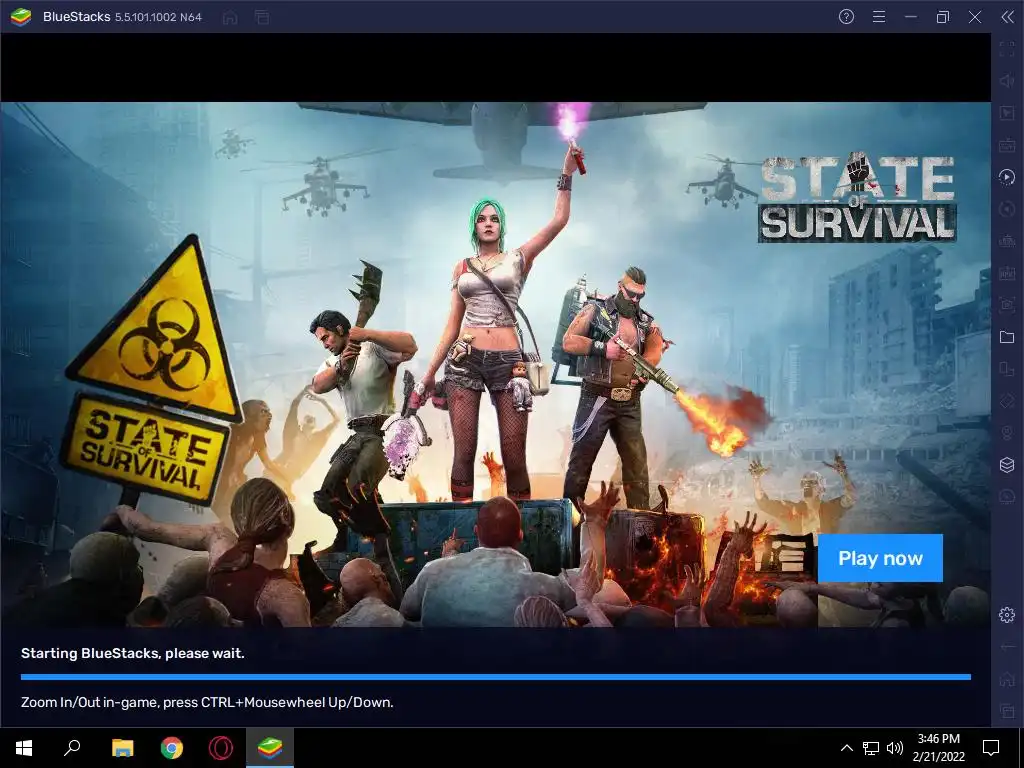Screen dimensions: 1024x768
Task: Click the network icon in system tray
Action: [871, 748]
